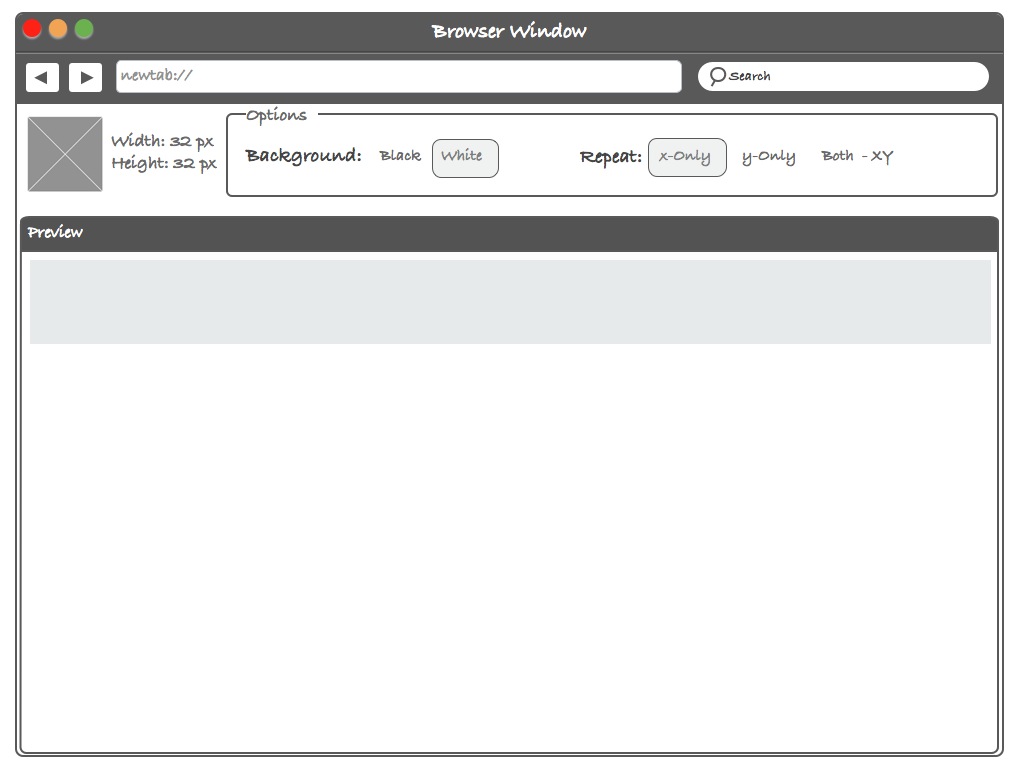Click the orange minimize window button
Image resolution: width=1024 pixels, height=768 pixels.
click(x=58, y=29)
